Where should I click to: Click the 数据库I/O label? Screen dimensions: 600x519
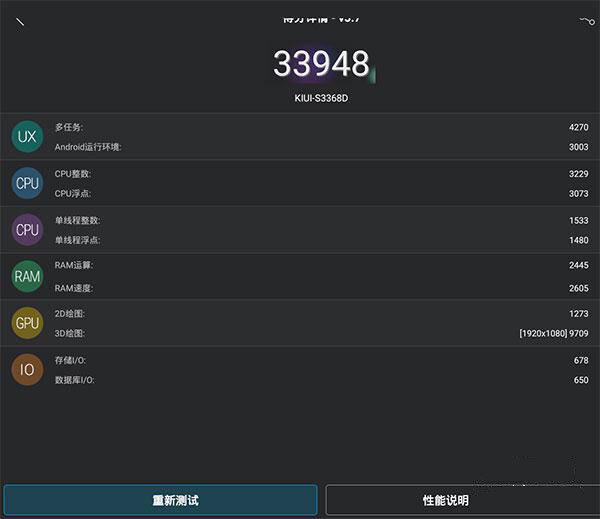click(x=75, y=380)
